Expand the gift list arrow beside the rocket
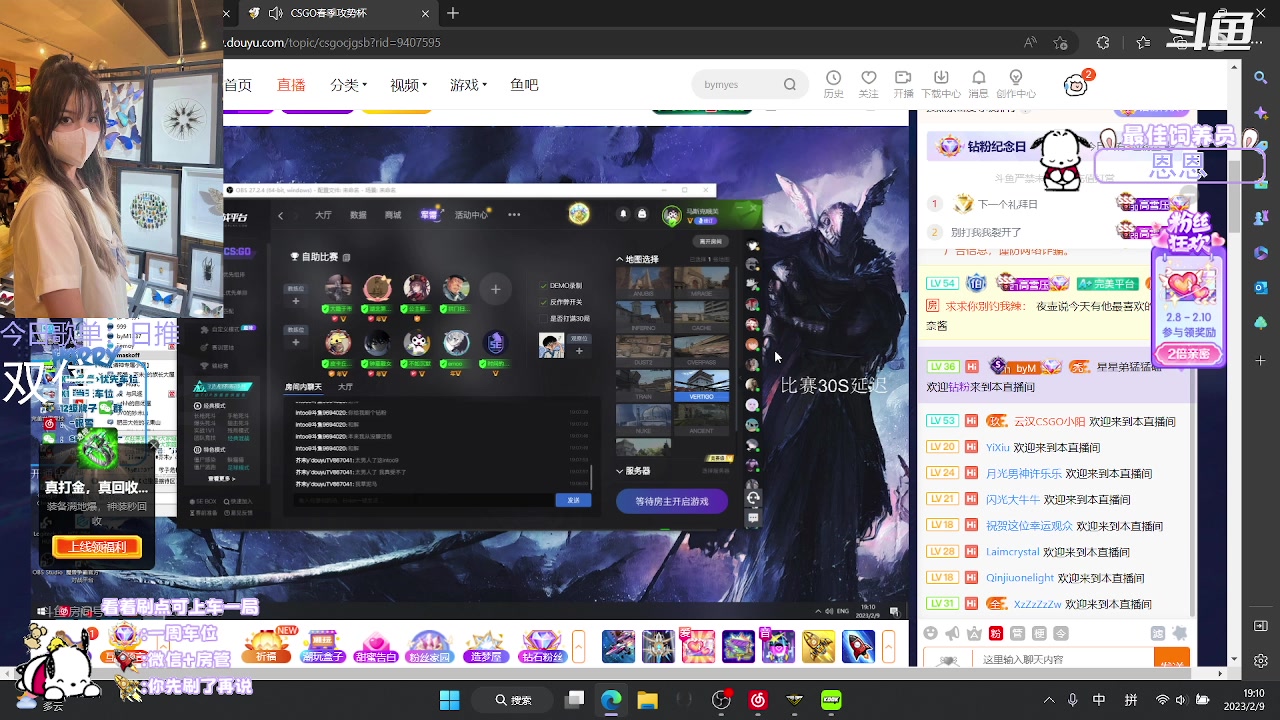 click(888, 646)
